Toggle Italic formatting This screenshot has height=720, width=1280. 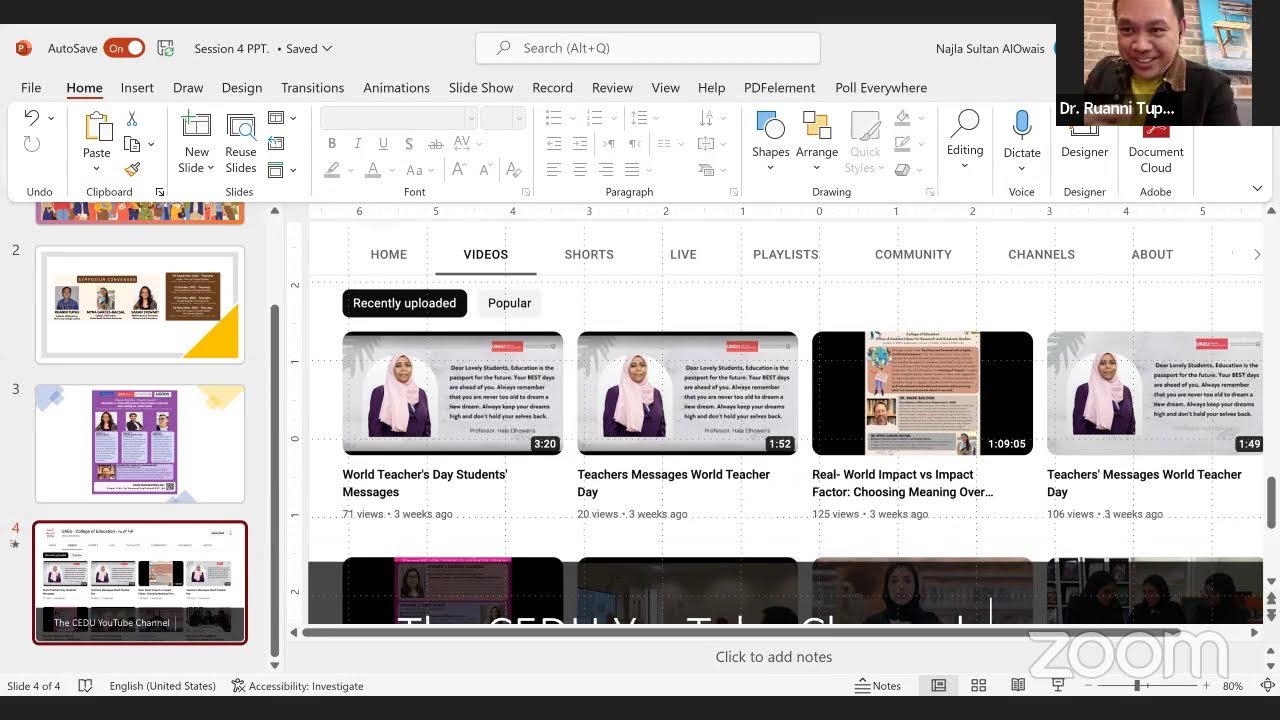357,144
